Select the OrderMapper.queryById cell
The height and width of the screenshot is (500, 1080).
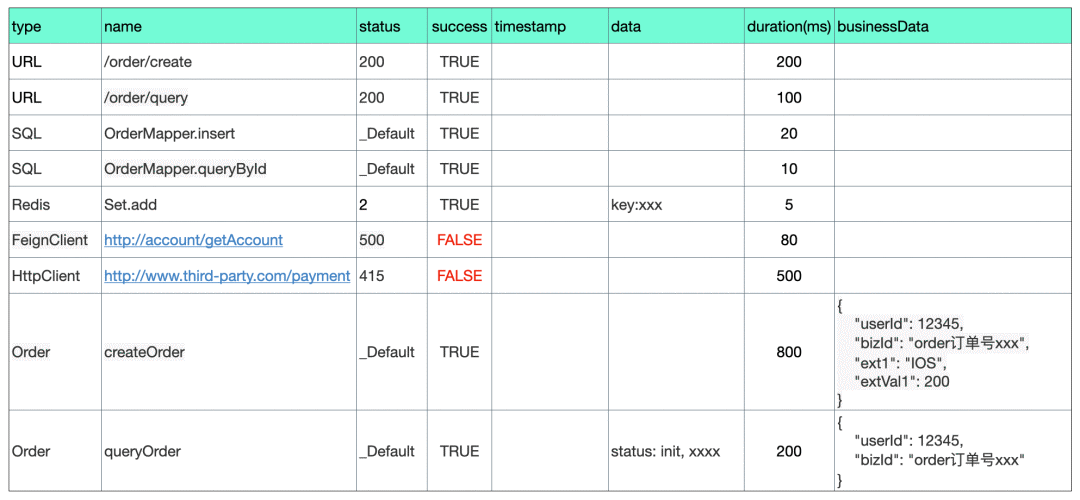(185, 169)
